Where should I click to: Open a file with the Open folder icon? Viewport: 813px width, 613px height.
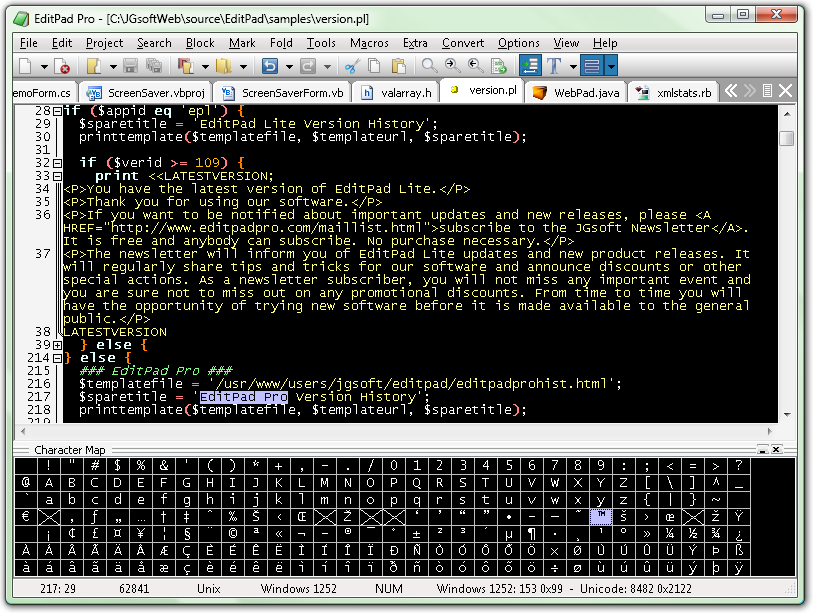(94, 66)
